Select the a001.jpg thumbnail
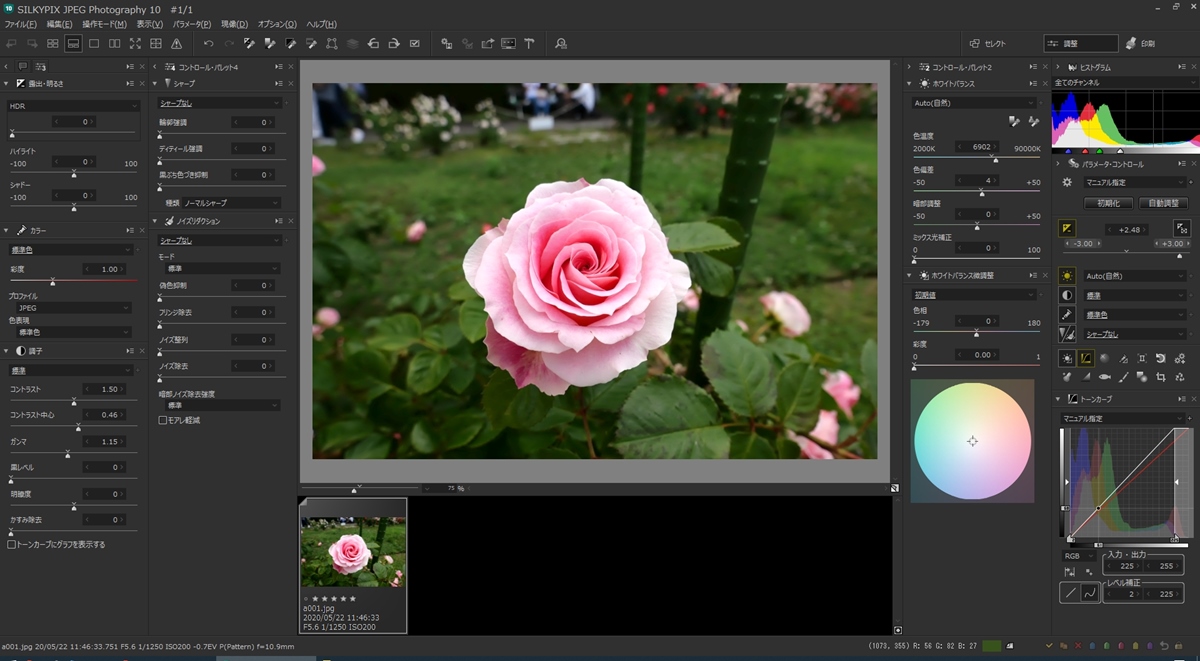The image size is (1200, 661). (x=353, y=565)
